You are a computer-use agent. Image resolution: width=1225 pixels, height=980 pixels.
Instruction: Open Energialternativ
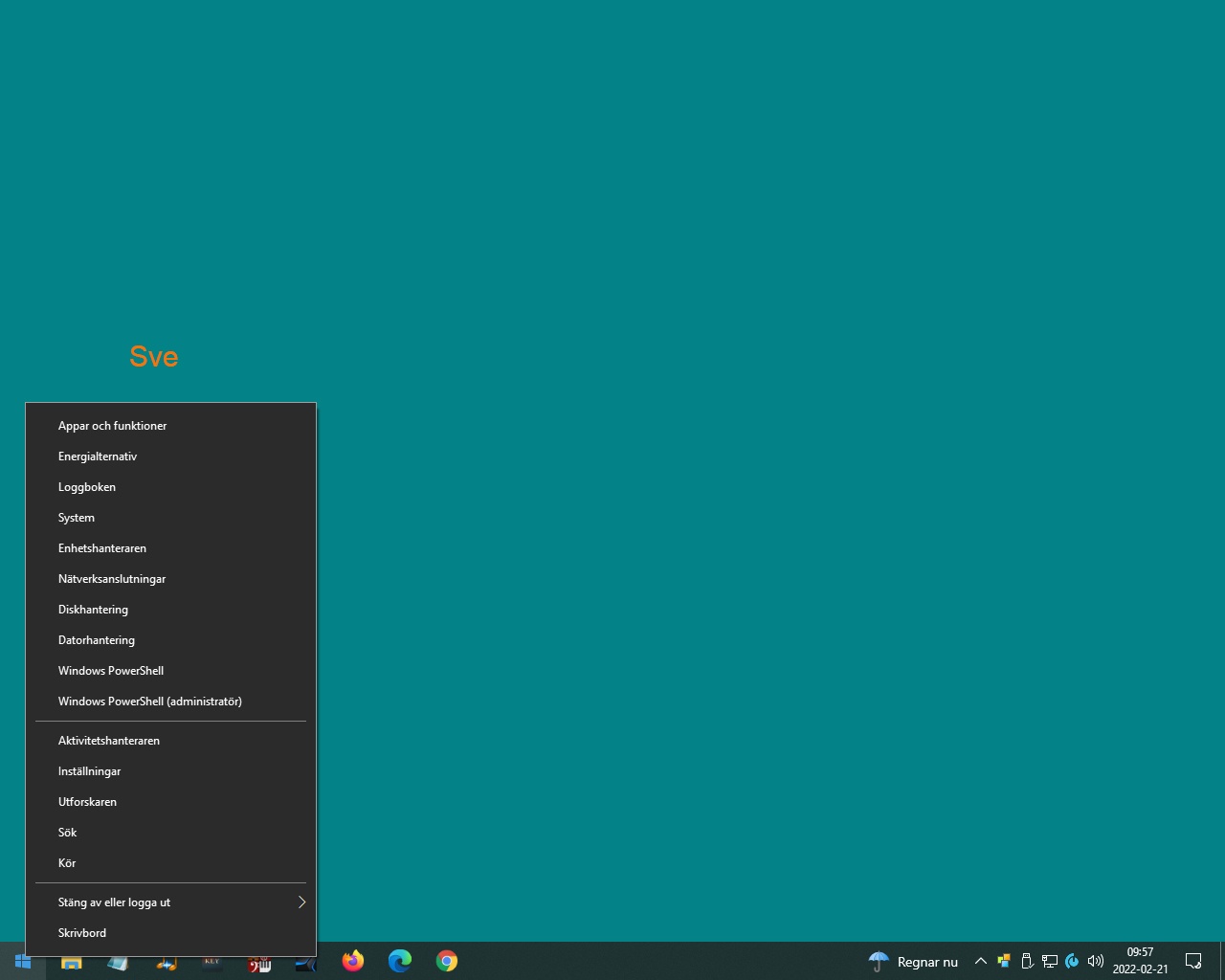[x=97, y=456]
